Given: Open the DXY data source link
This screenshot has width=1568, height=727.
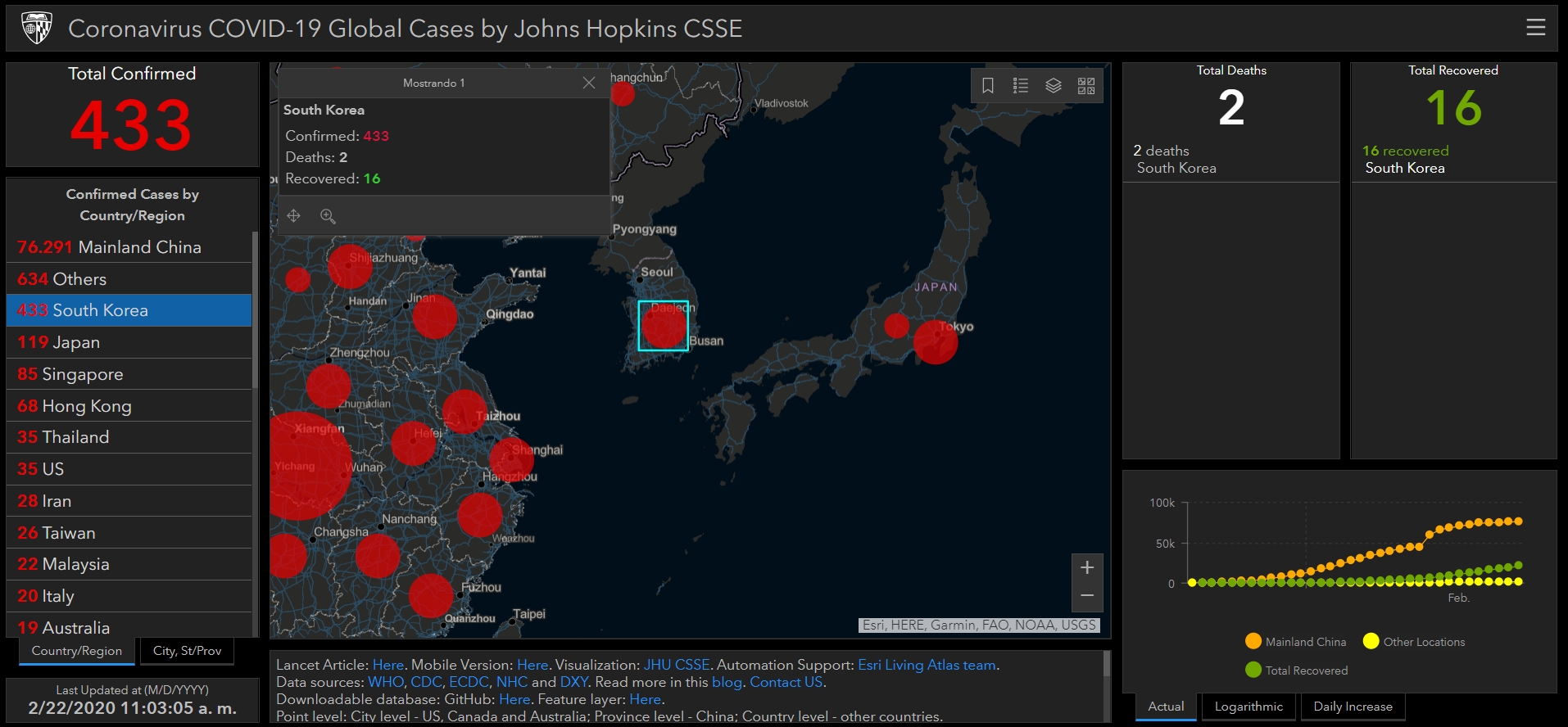Looking at the screenshot, I should tap(574, 682).
